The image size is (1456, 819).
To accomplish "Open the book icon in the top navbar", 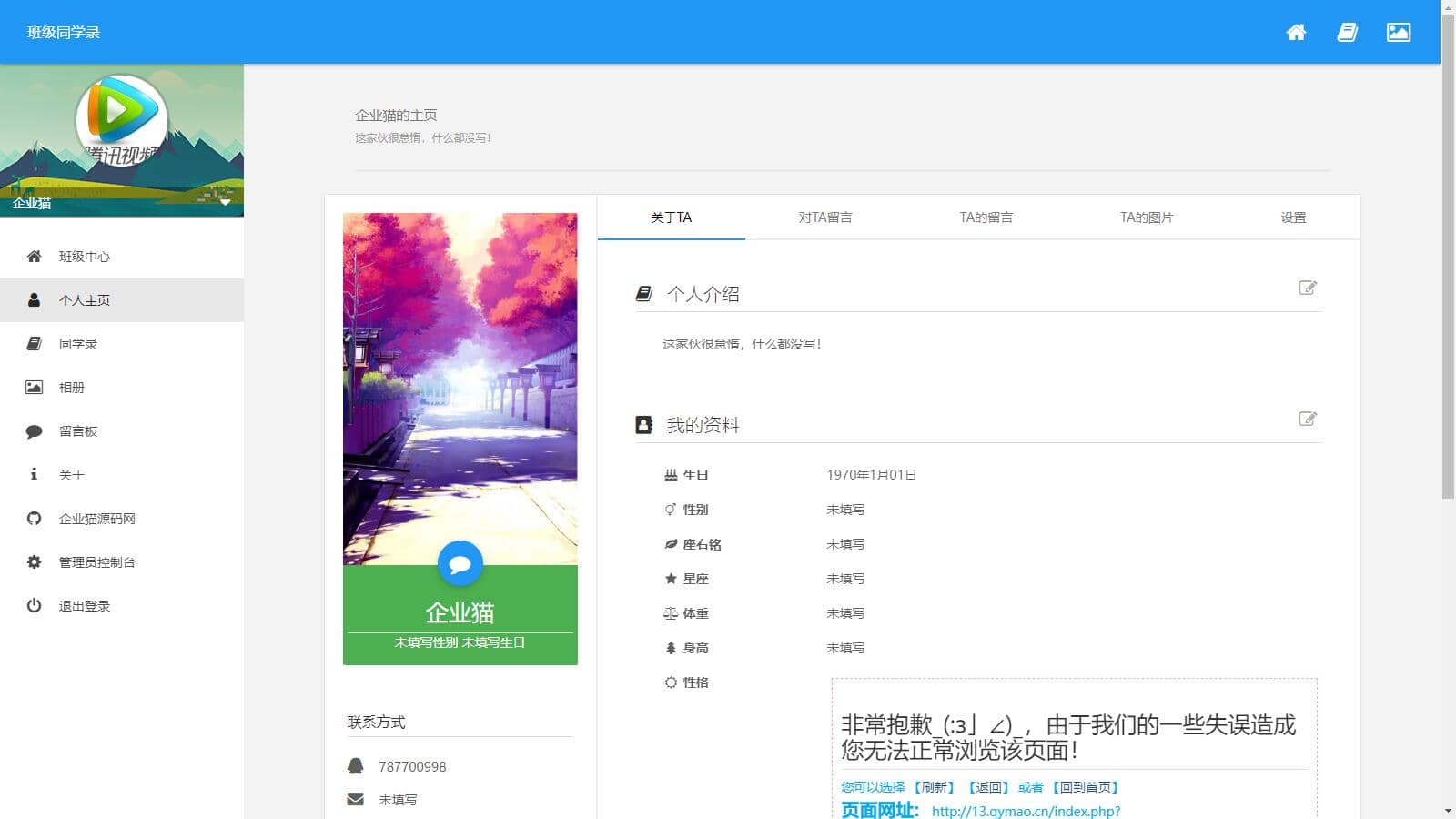I will (1348, 32).
